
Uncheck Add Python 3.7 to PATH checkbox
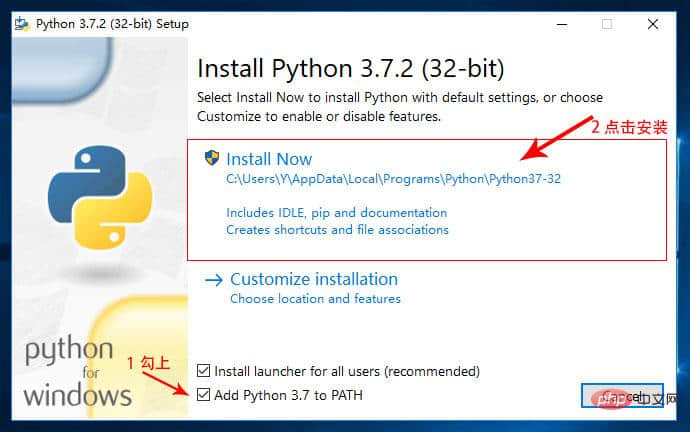point(203,395)
